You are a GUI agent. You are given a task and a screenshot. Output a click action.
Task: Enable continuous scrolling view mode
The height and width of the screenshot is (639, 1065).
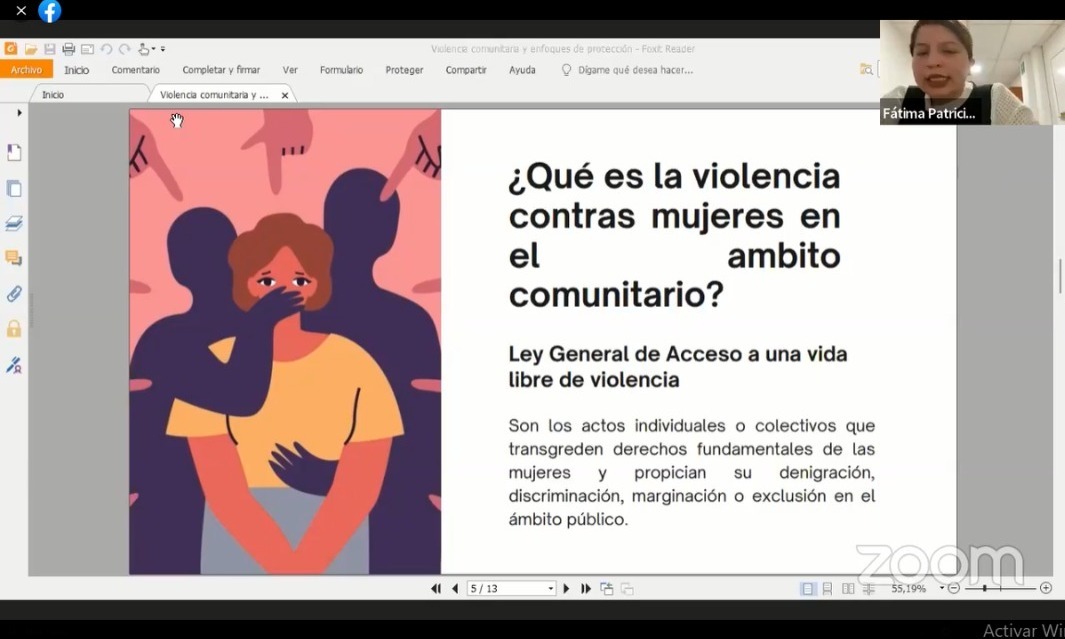tap(828, 588)
